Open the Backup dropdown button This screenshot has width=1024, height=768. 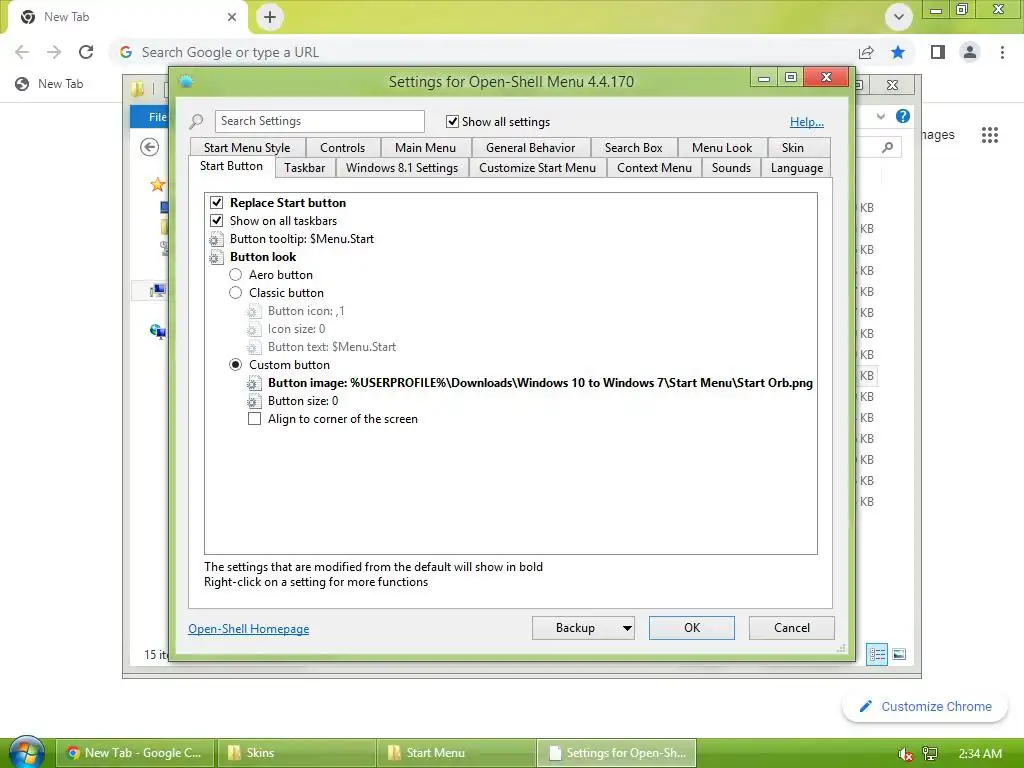583,628
